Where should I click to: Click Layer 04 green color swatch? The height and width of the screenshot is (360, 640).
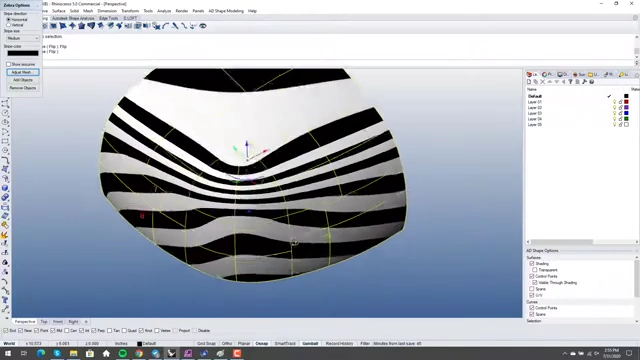point(626,119)
